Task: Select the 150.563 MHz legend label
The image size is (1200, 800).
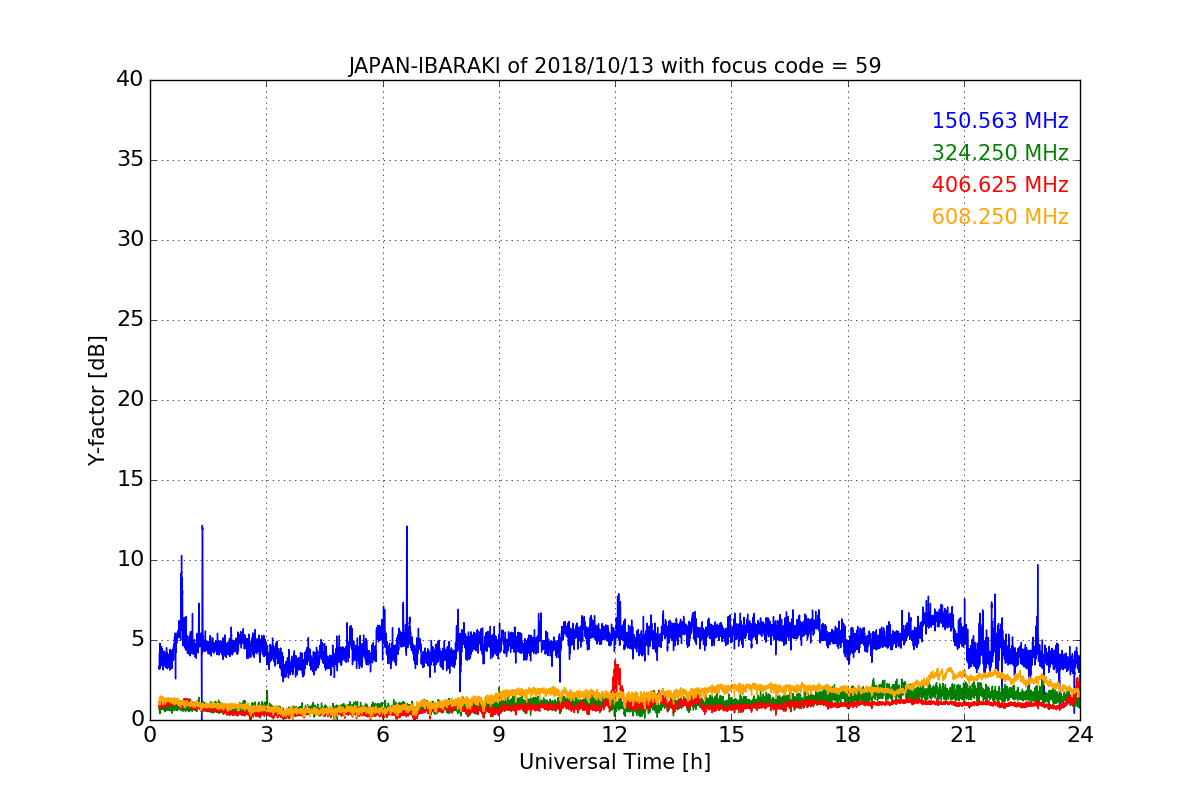Action: pos(1000,121)
